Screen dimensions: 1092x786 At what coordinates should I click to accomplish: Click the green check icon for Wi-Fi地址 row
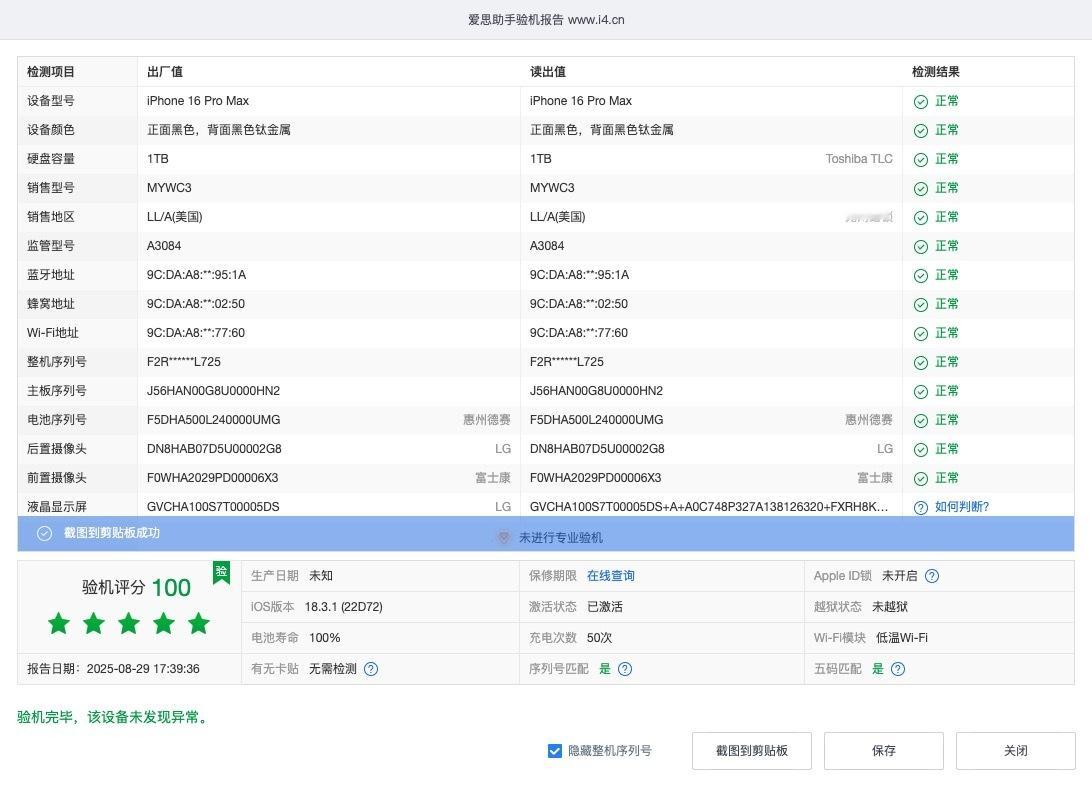coord(921,333)
